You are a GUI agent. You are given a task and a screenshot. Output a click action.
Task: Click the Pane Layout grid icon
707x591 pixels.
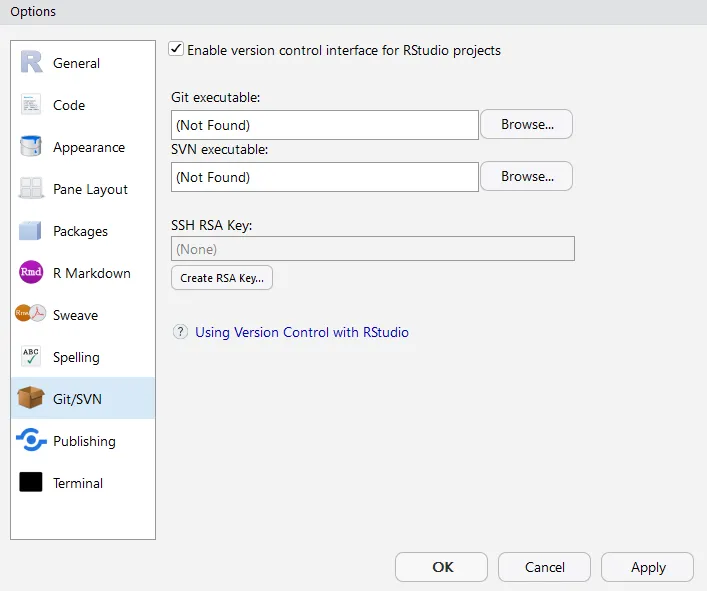click(x=31, y=189)
